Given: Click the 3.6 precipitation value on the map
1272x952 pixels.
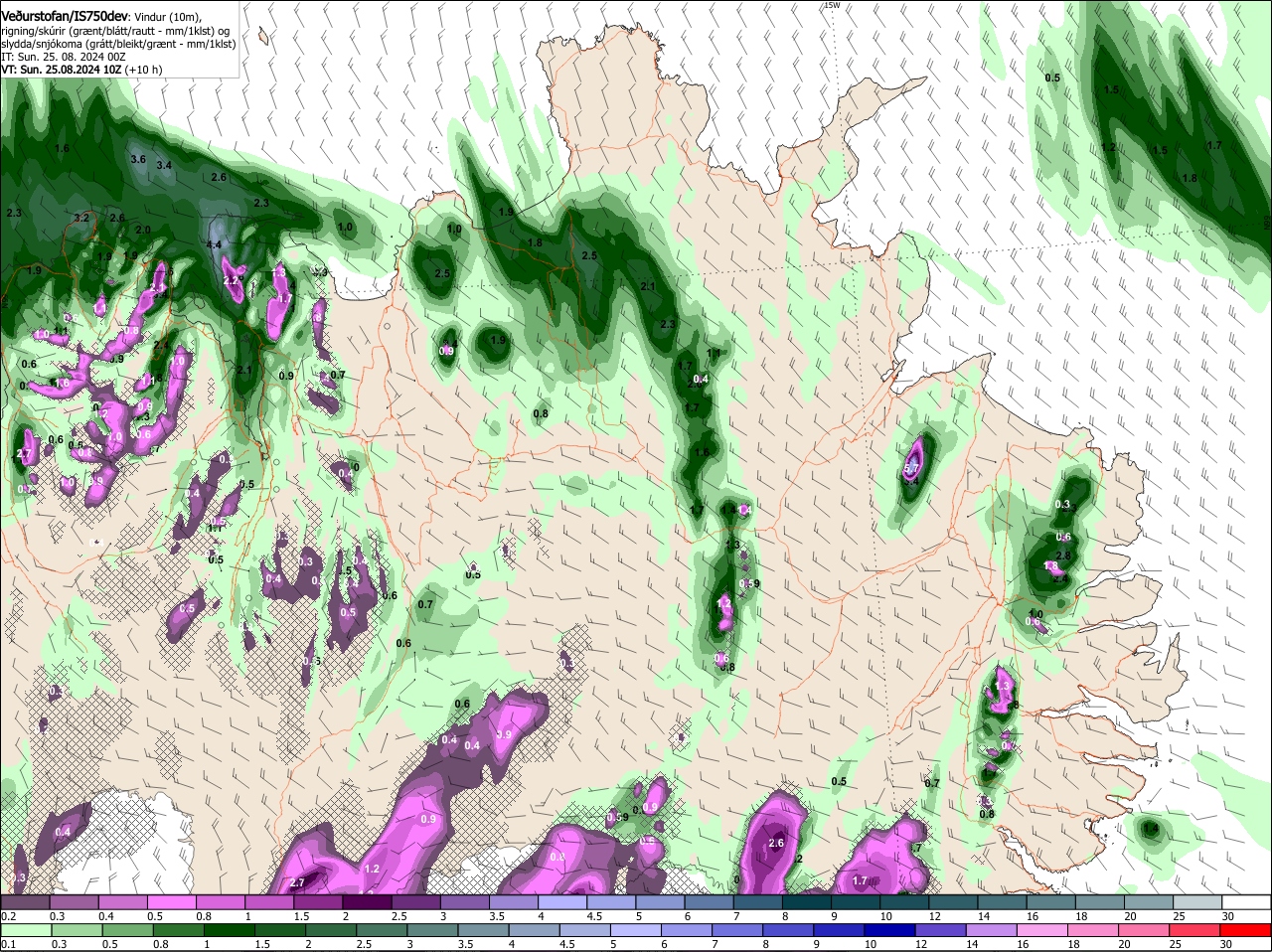Looking at the screenshot, I should point(138,159).
